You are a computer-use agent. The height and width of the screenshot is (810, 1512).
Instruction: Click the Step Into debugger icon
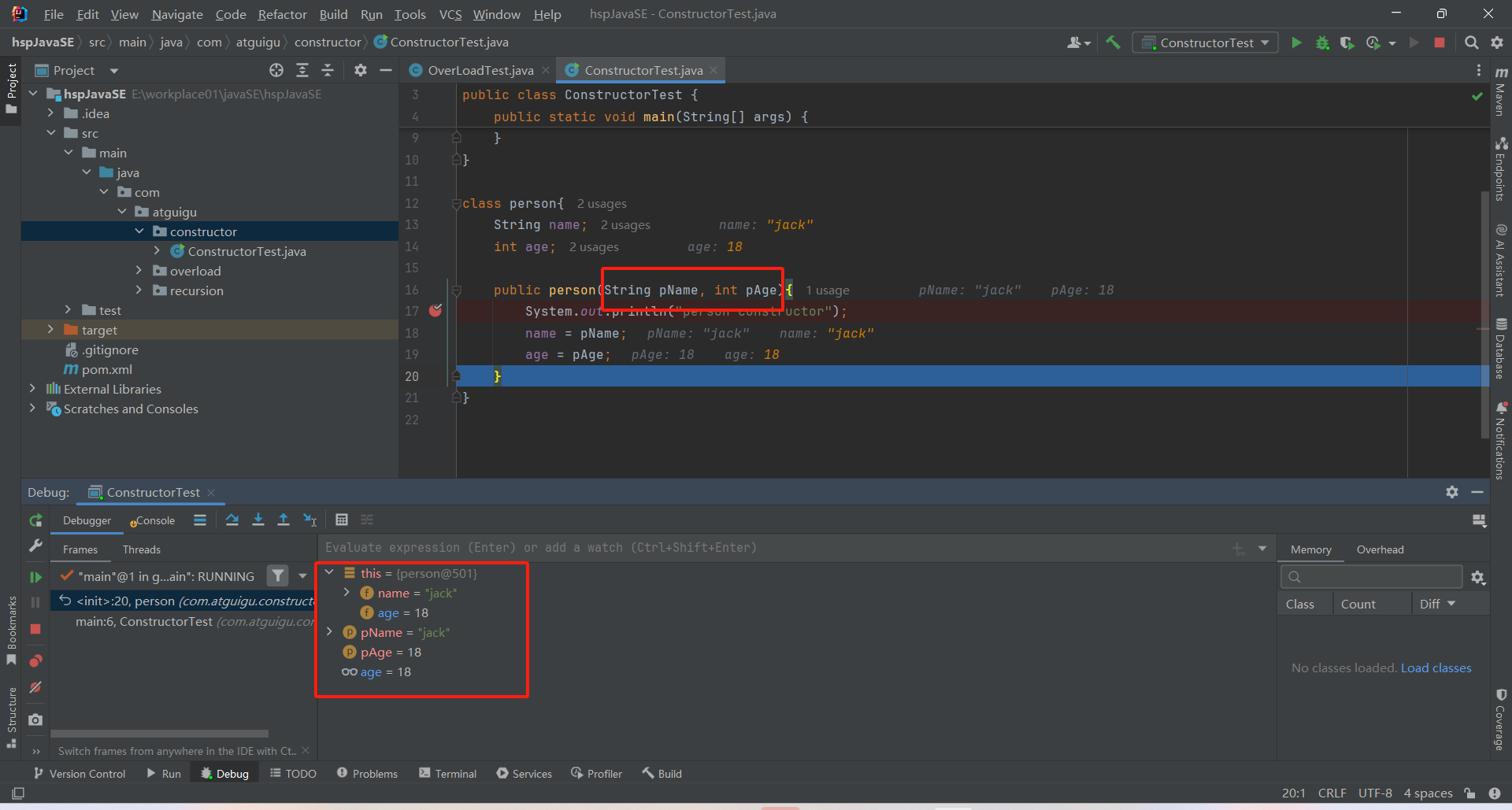[258, 520]
